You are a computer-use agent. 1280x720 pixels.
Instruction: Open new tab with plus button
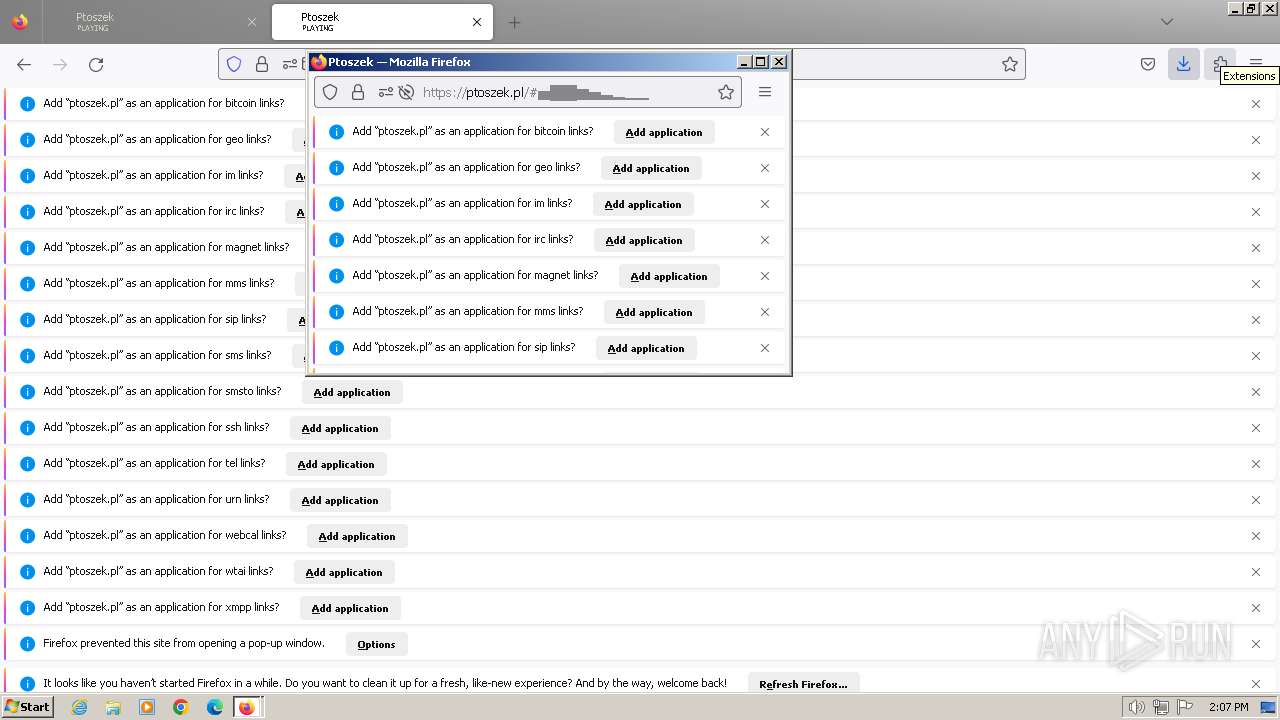click(x=514, y=22)
